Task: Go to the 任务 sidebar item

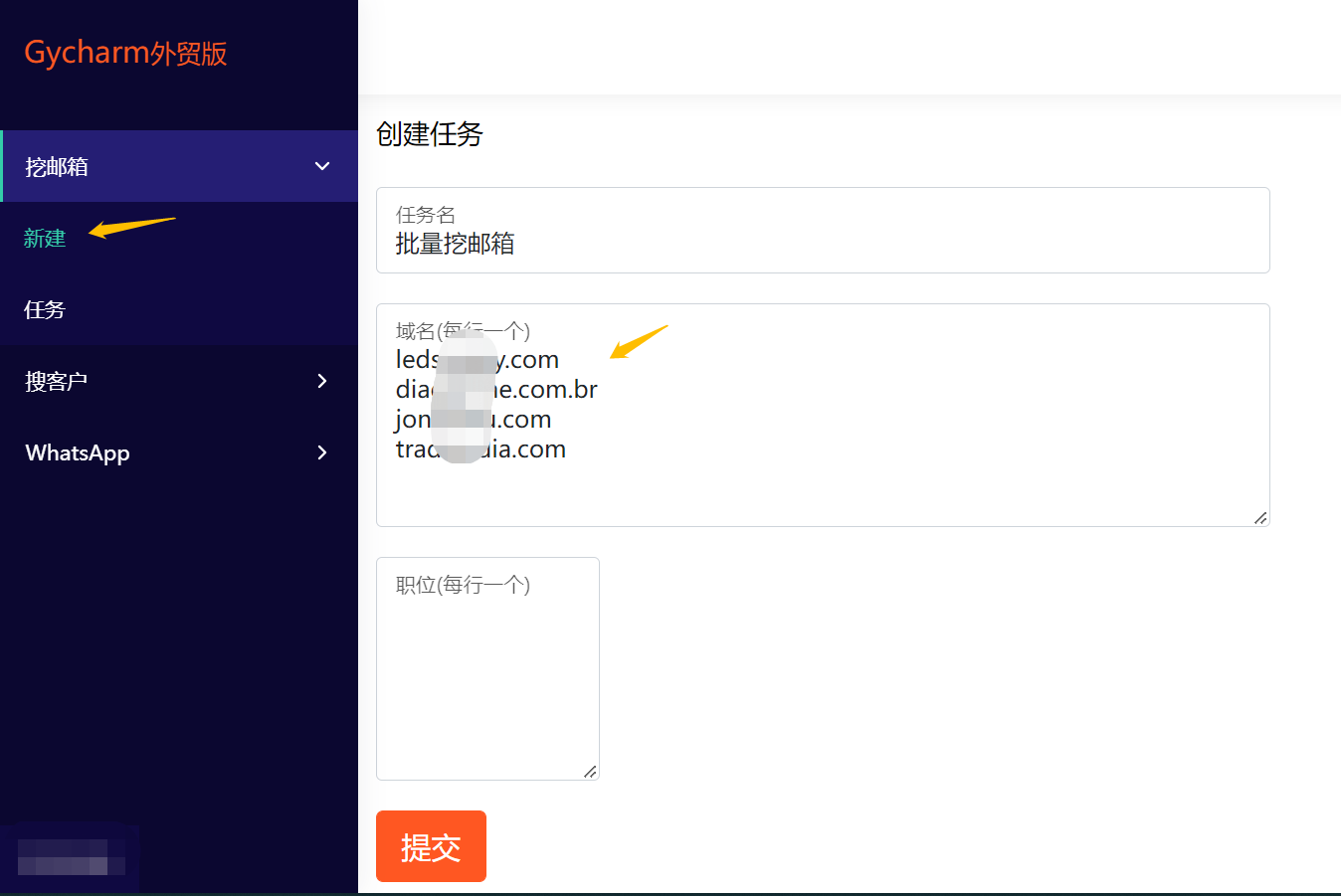Action: tap(45, 310)
